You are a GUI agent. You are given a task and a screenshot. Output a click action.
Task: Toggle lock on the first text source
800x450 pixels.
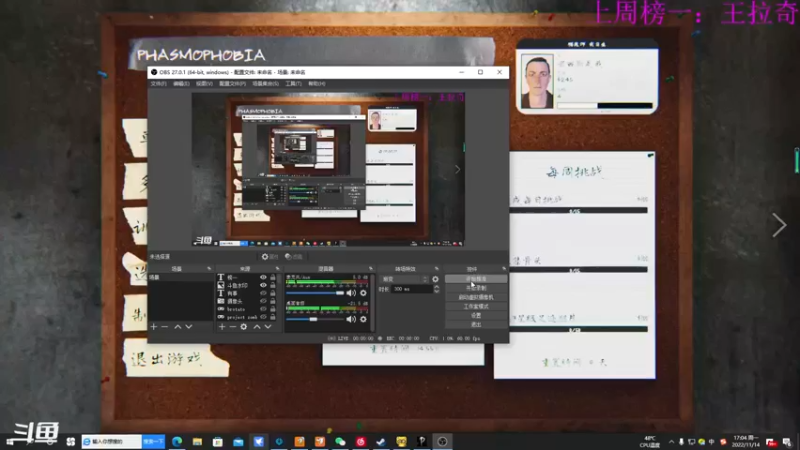(273, 278)
